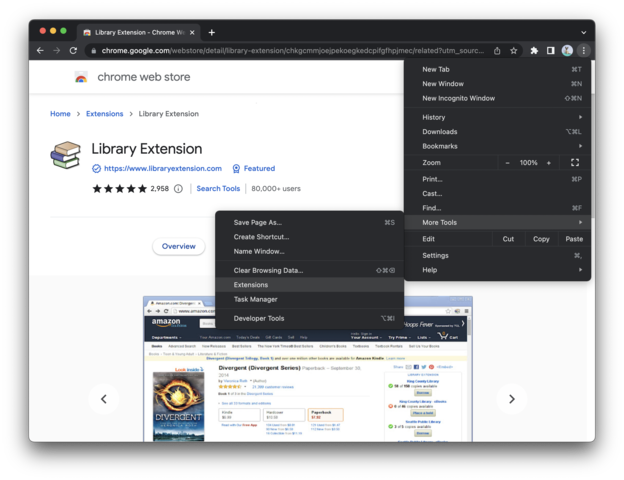Click Cut in the Edit row
The image size is (624, 480).
pyautogui.click(x=508, y=239)
